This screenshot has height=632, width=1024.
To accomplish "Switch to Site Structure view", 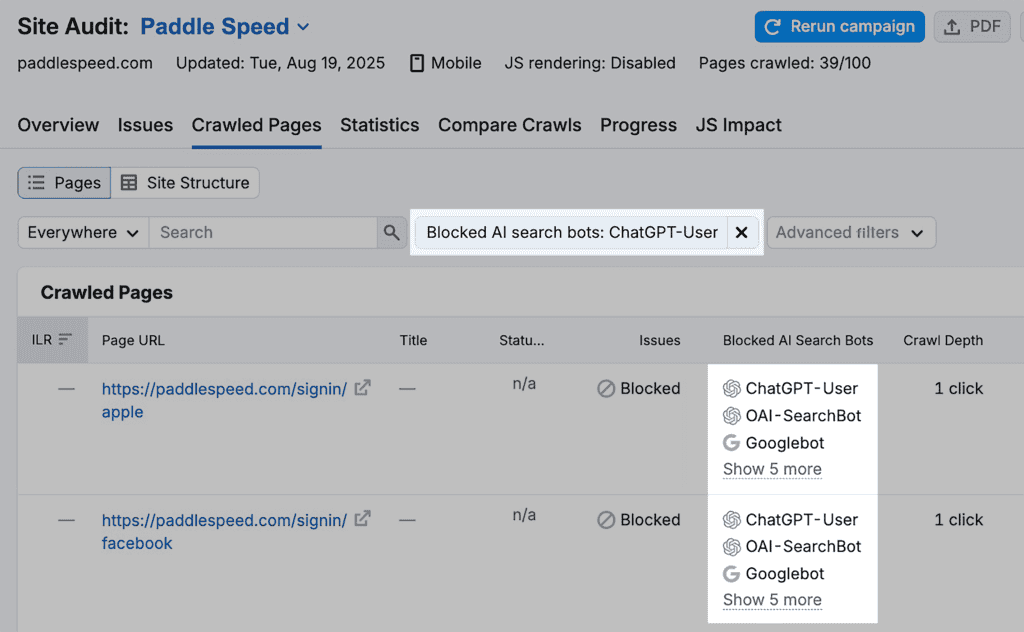I will (185, 183).
